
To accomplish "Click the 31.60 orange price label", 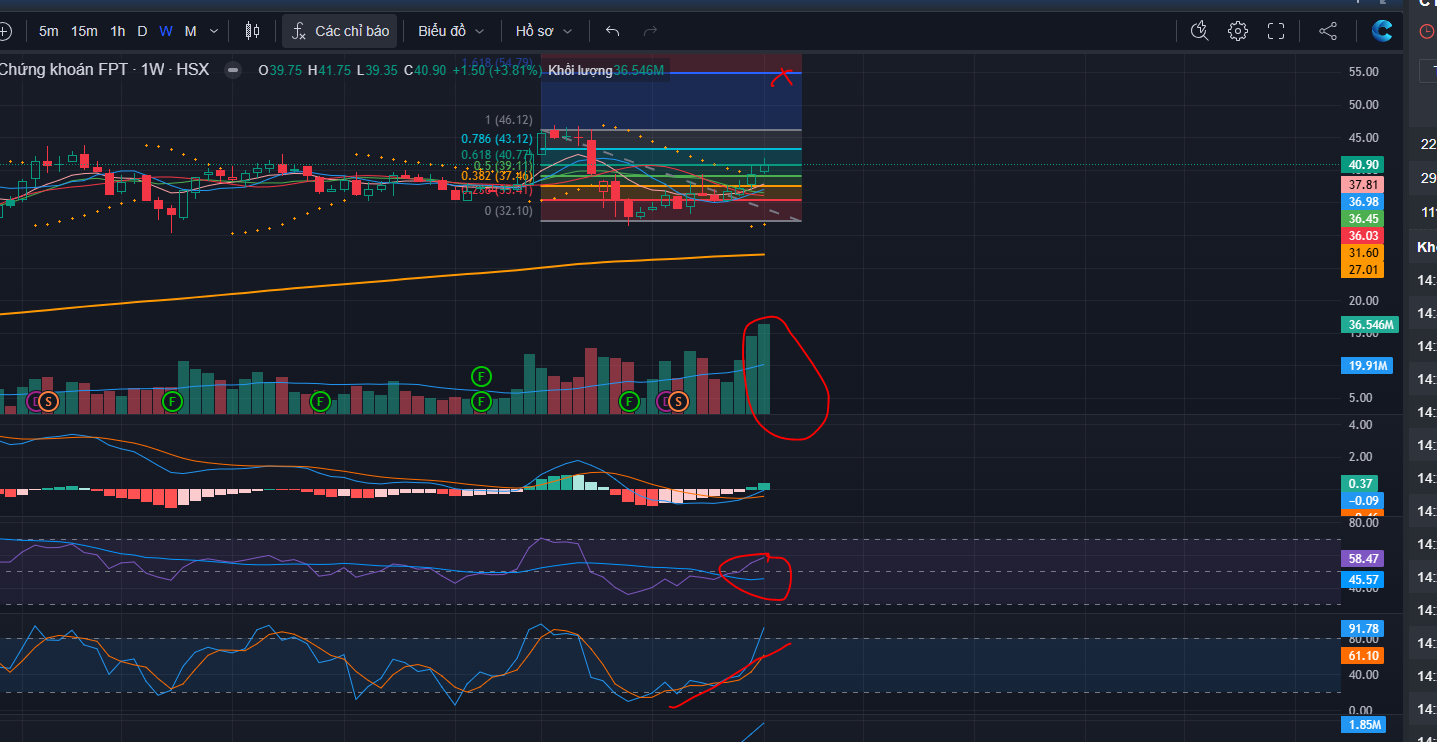I will (1361, 253).
